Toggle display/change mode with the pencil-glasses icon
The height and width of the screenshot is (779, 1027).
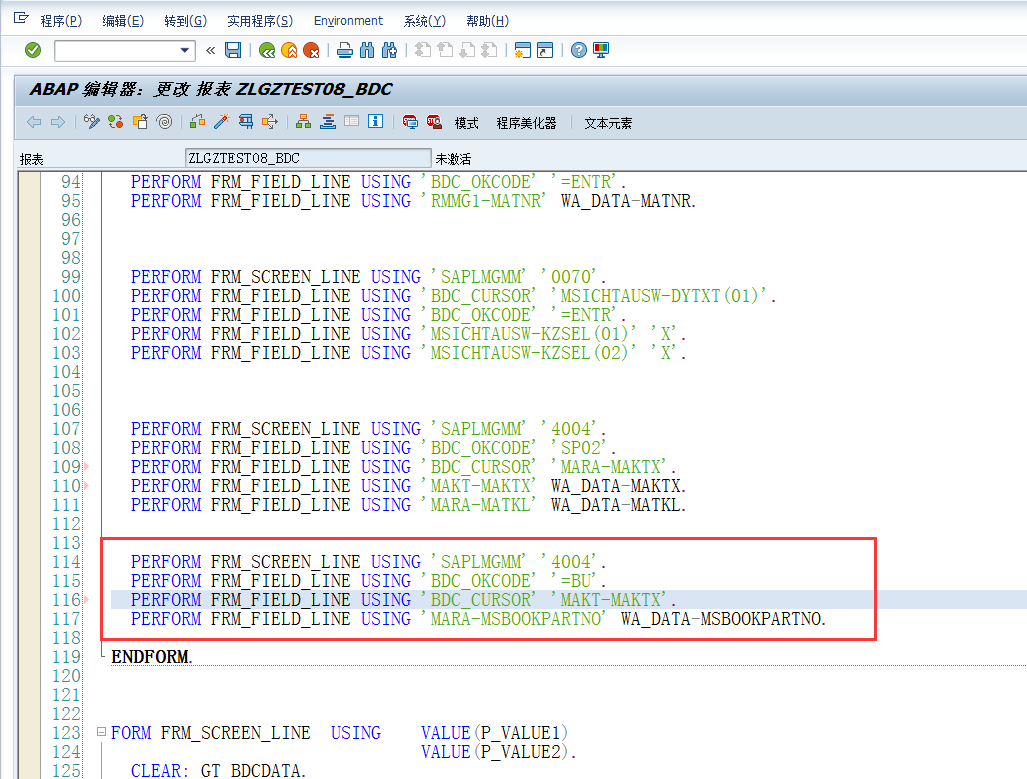90,122
